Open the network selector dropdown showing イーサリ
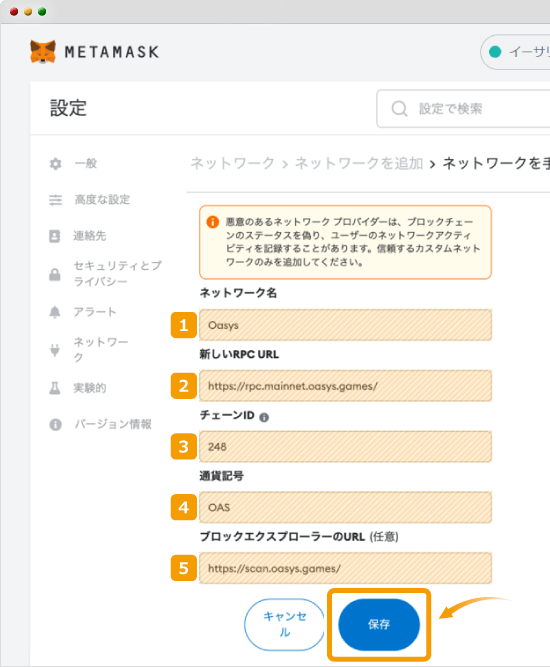Image resolution: width=550 pixels, height=667 pixels. [x=515, y=52]
